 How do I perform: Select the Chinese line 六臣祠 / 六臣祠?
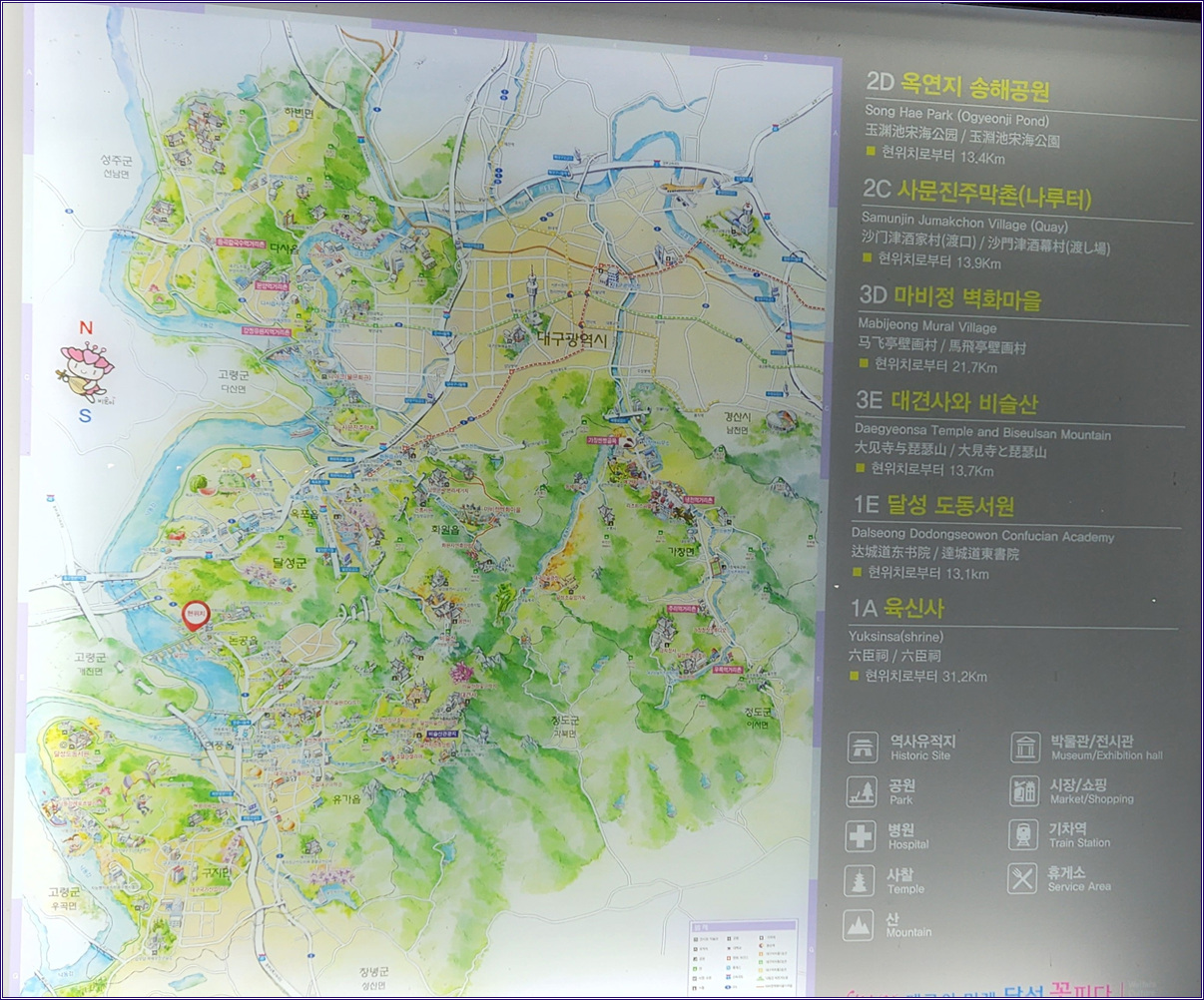[x=894, y=656]
